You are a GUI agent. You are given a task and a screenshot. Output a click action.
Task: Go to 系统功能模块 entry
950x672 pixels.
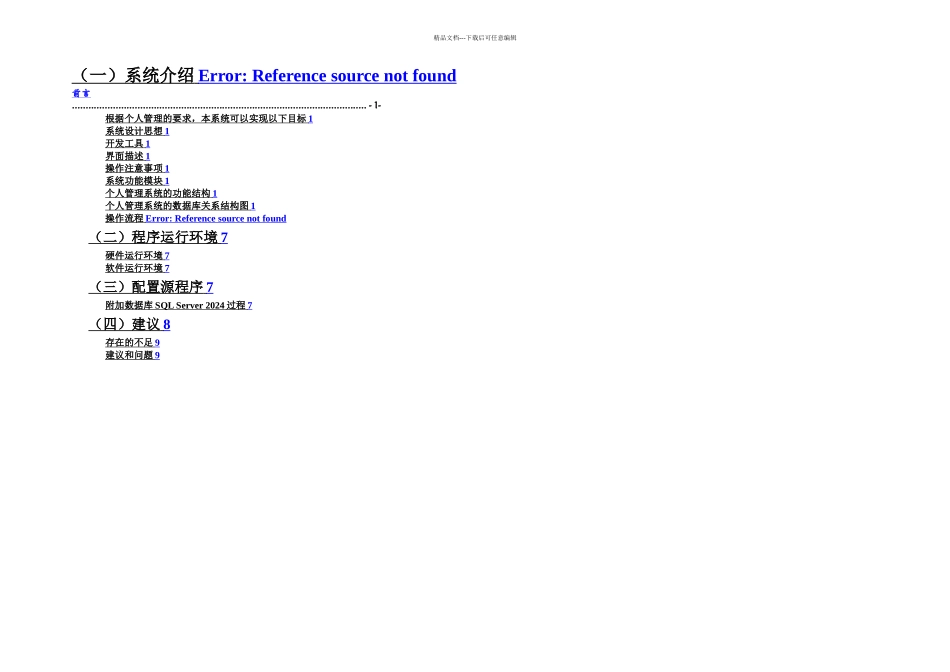[x=138, y=181]
